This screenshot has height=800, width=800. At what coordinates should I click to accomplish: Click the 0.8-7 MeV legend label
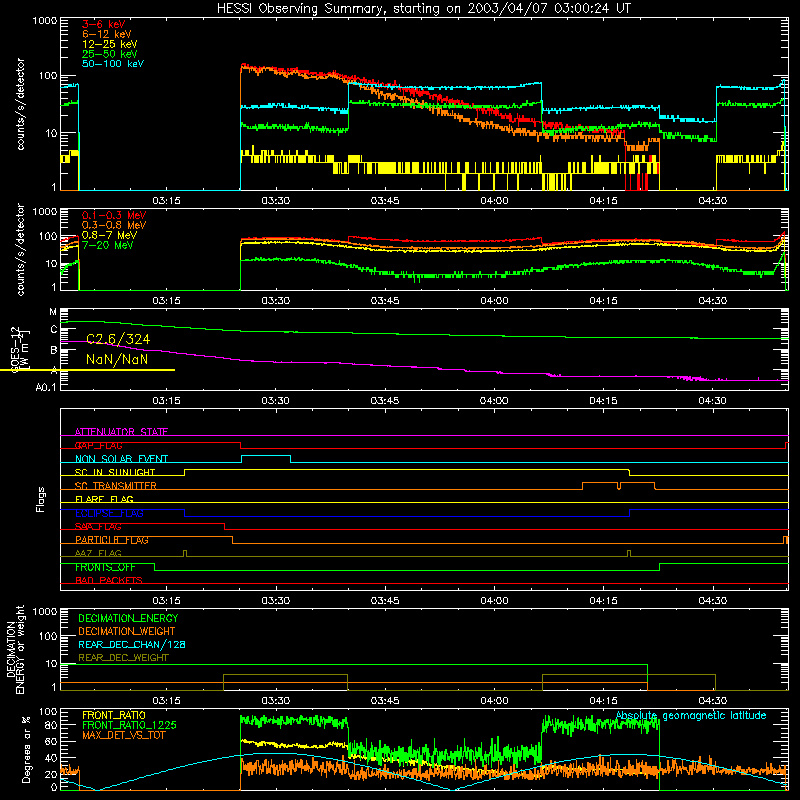click(109, 235)
